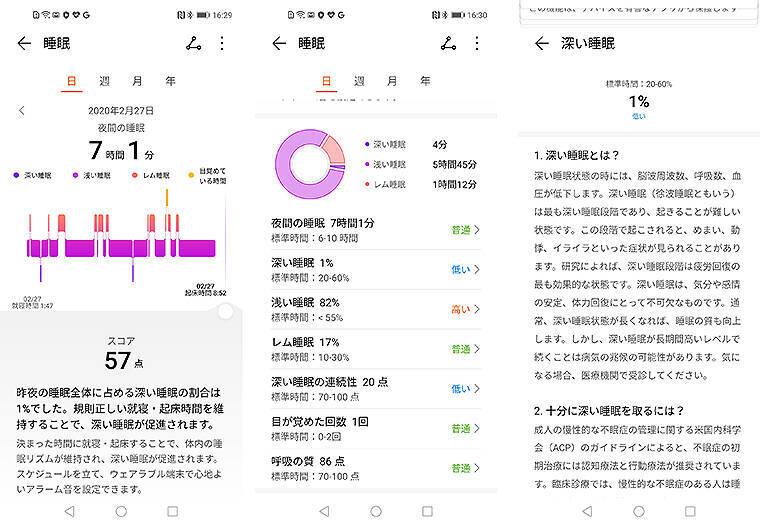760x525 pixels.
Task: Open レム睡眠 17% details row
Action: click(x=376, y=349)
